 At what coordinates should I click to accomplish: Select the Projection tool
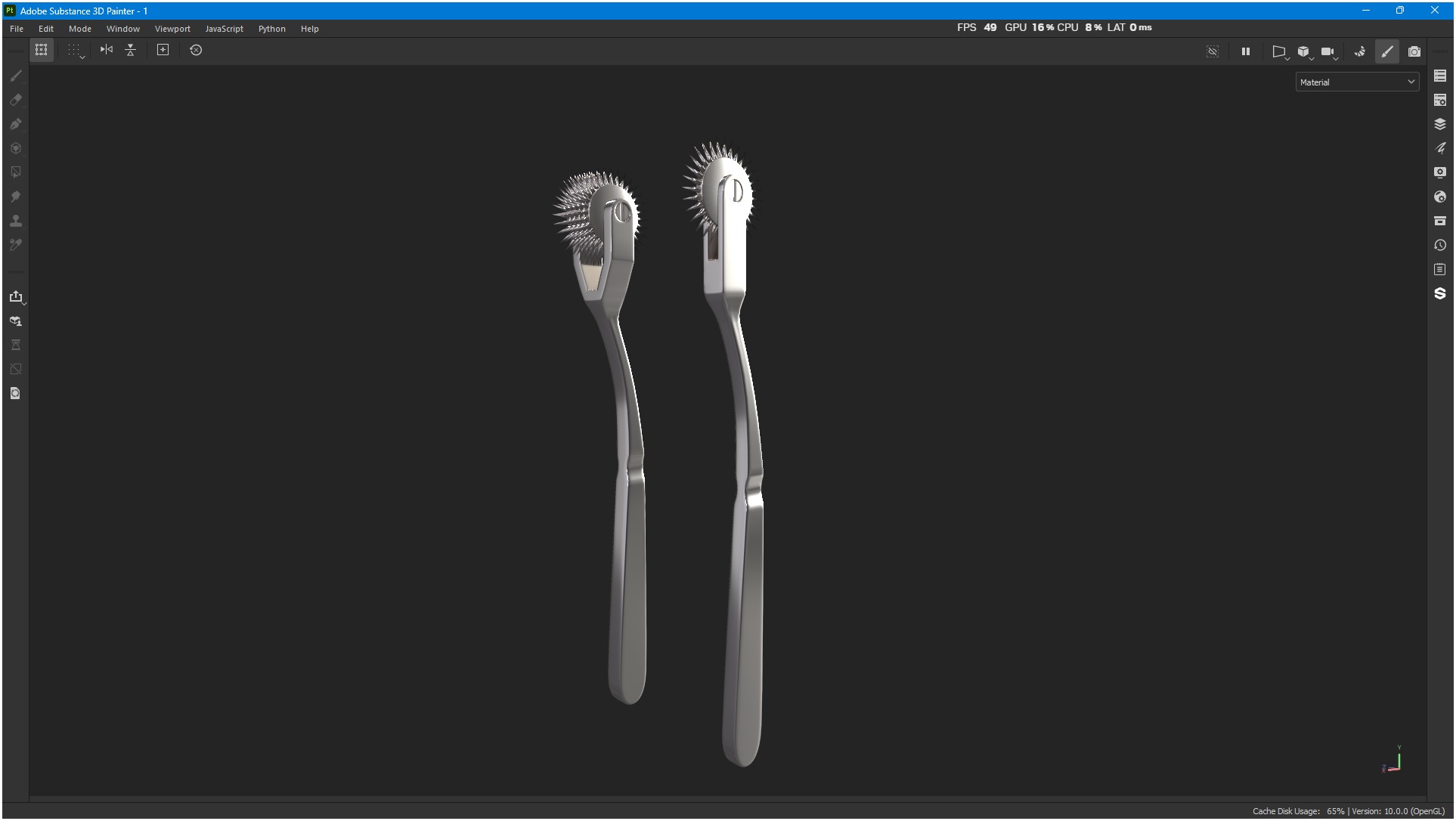[x=16, y=124]
